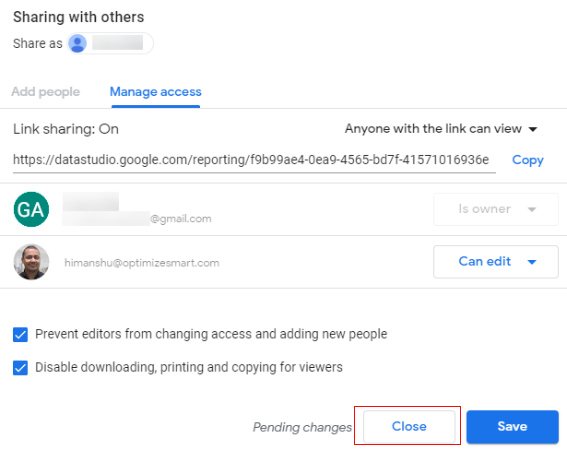Switch to the Add people tab
Screen dimensions: 567x450
(46, 92)
